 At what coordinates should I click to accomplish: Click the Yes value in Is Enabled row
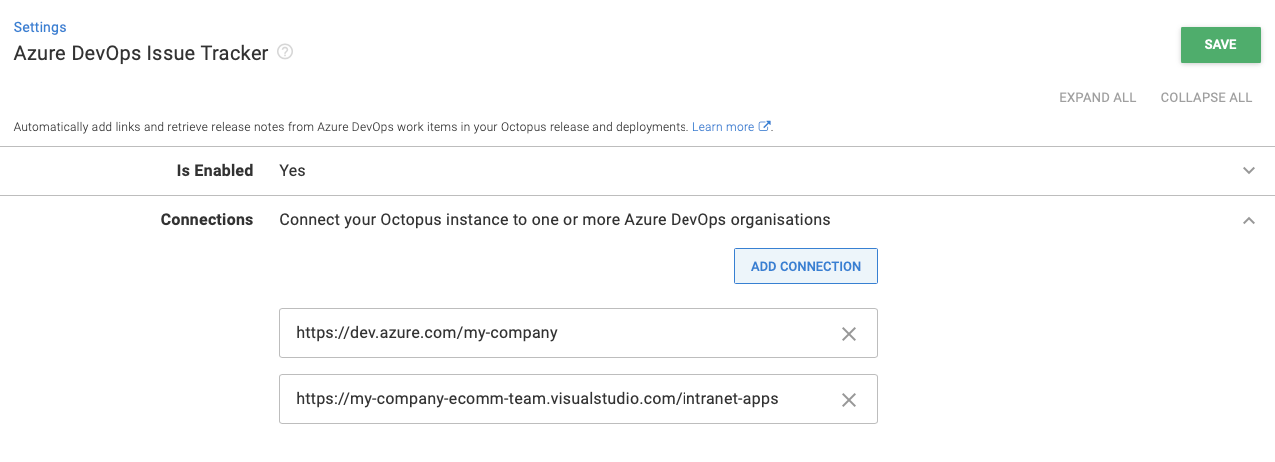pos(292,171)
